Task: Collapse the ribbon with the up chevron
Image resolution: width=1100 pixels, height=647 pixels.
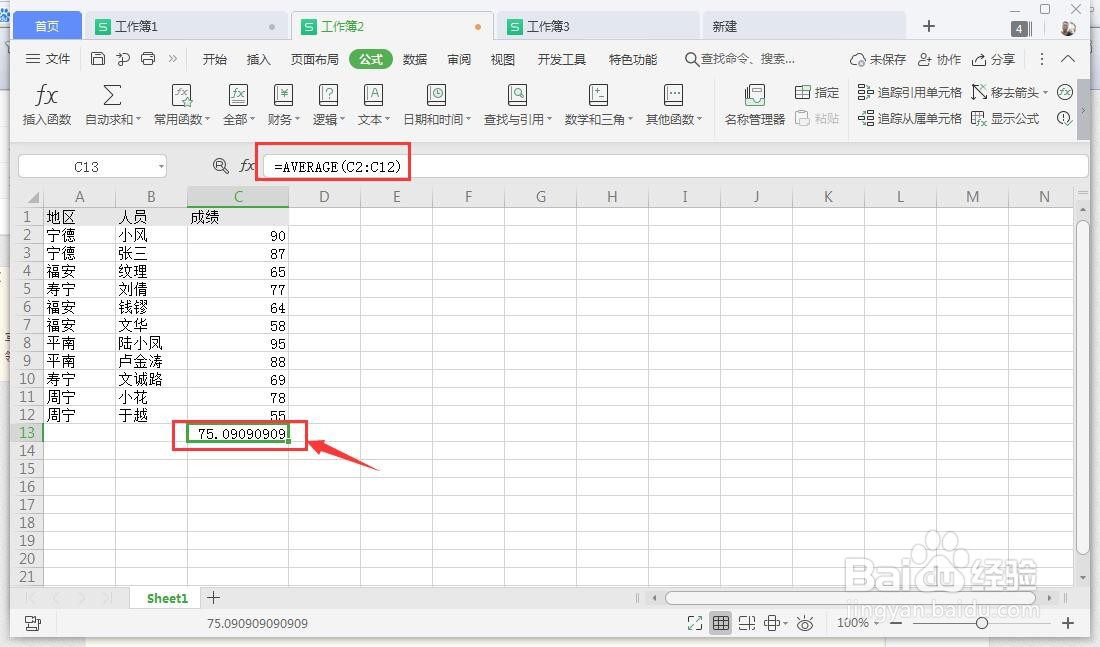Action: (x=1068, y=59)
